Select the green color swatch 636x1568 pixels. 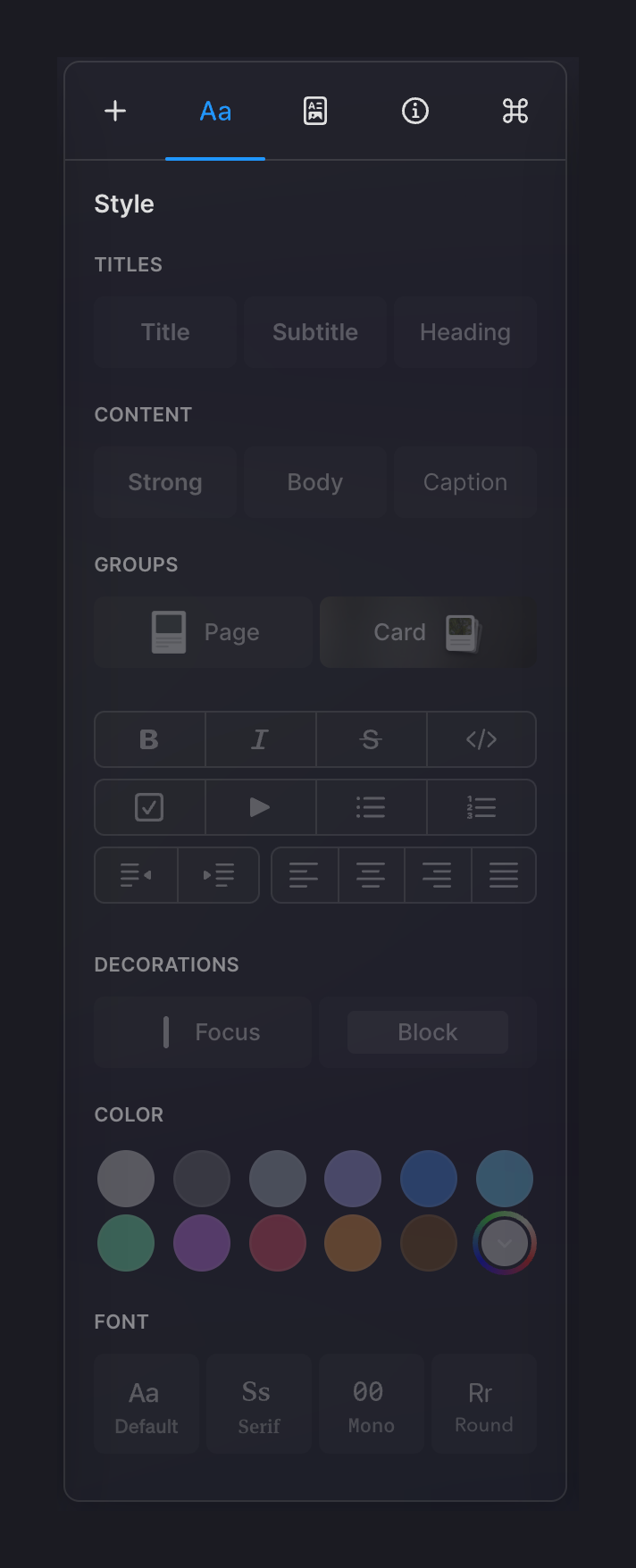click(125, 1243)
